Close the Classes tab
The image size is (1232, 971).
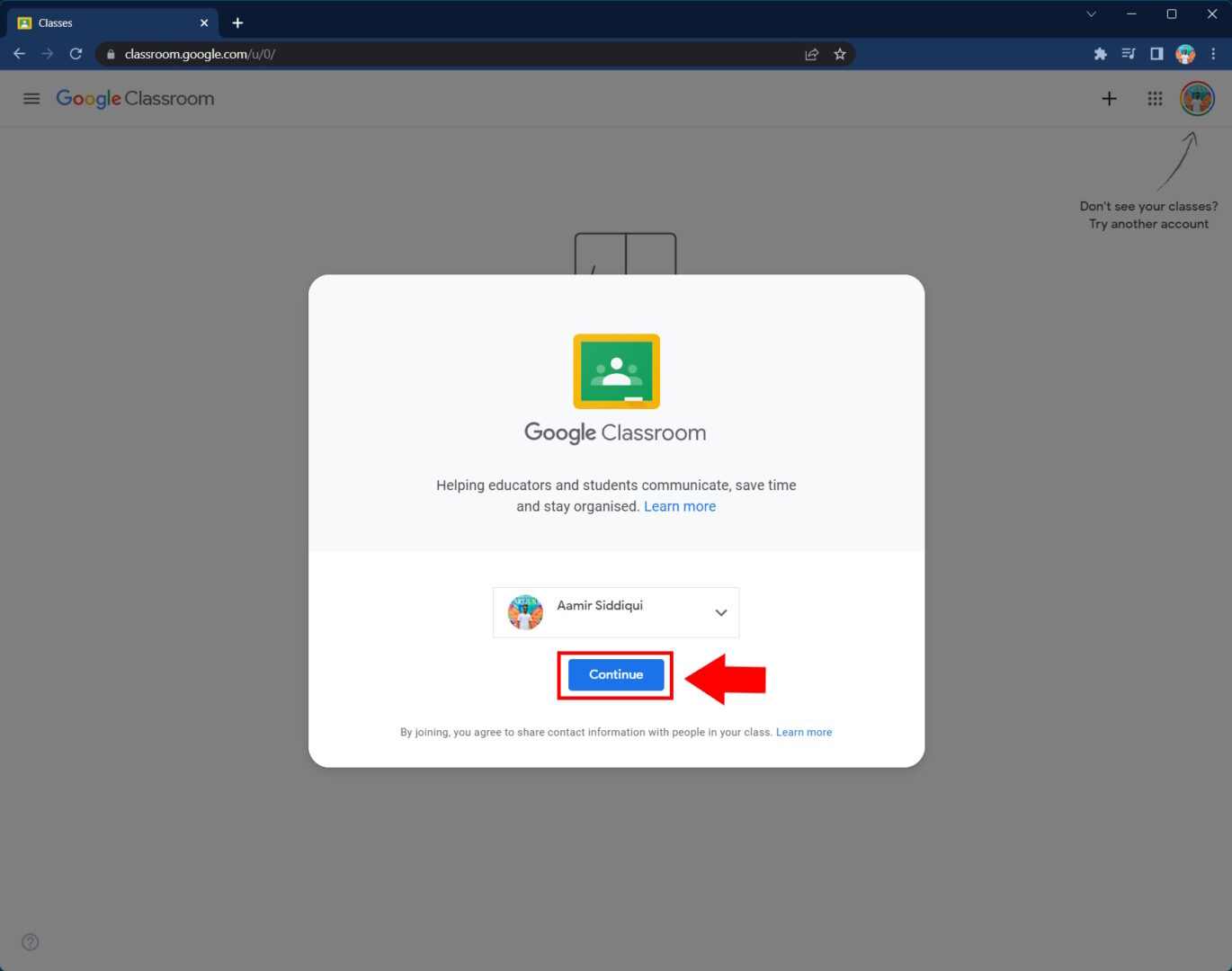[x=204, y=22]
